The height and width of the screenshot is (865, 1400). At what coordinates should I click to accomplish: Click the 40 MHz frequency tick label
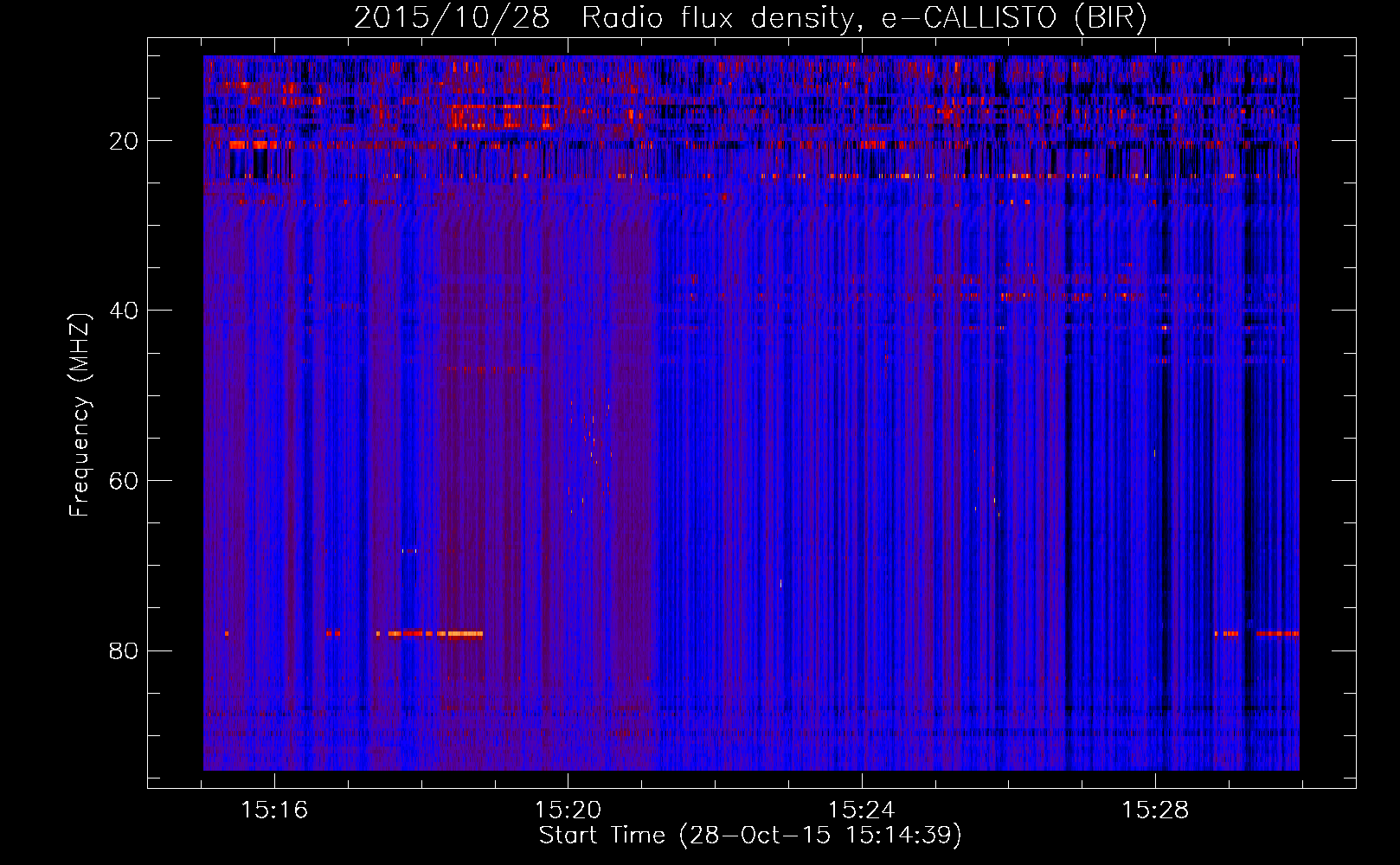point(124,311)
